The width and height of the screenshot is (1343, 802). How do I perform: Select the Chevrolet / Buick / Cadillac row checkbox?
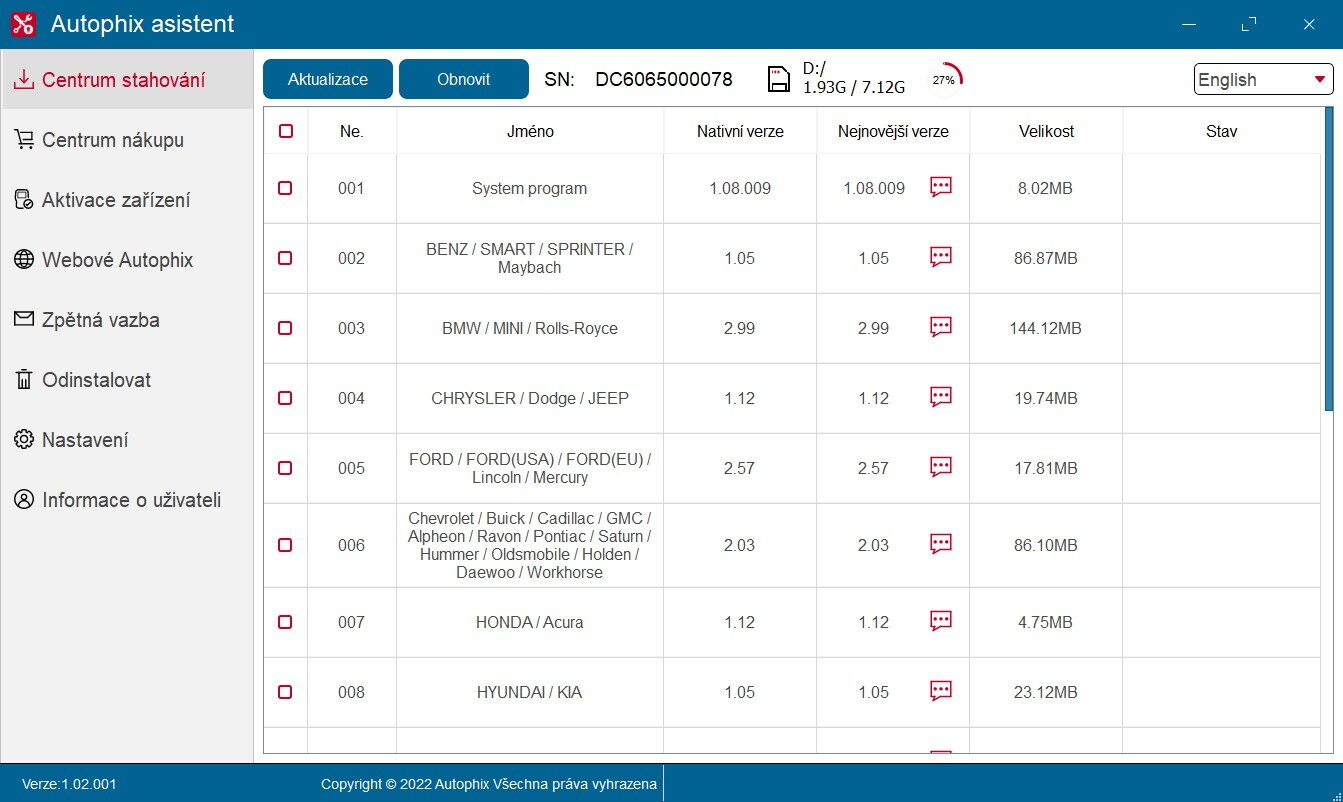(x=285, y=545)
